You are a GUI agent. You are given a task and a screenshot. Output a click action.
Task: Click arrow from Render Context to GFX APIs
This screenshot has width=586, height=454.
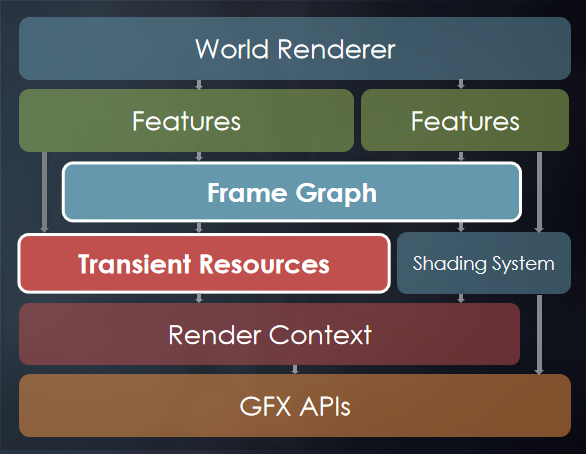coord(295,370)
